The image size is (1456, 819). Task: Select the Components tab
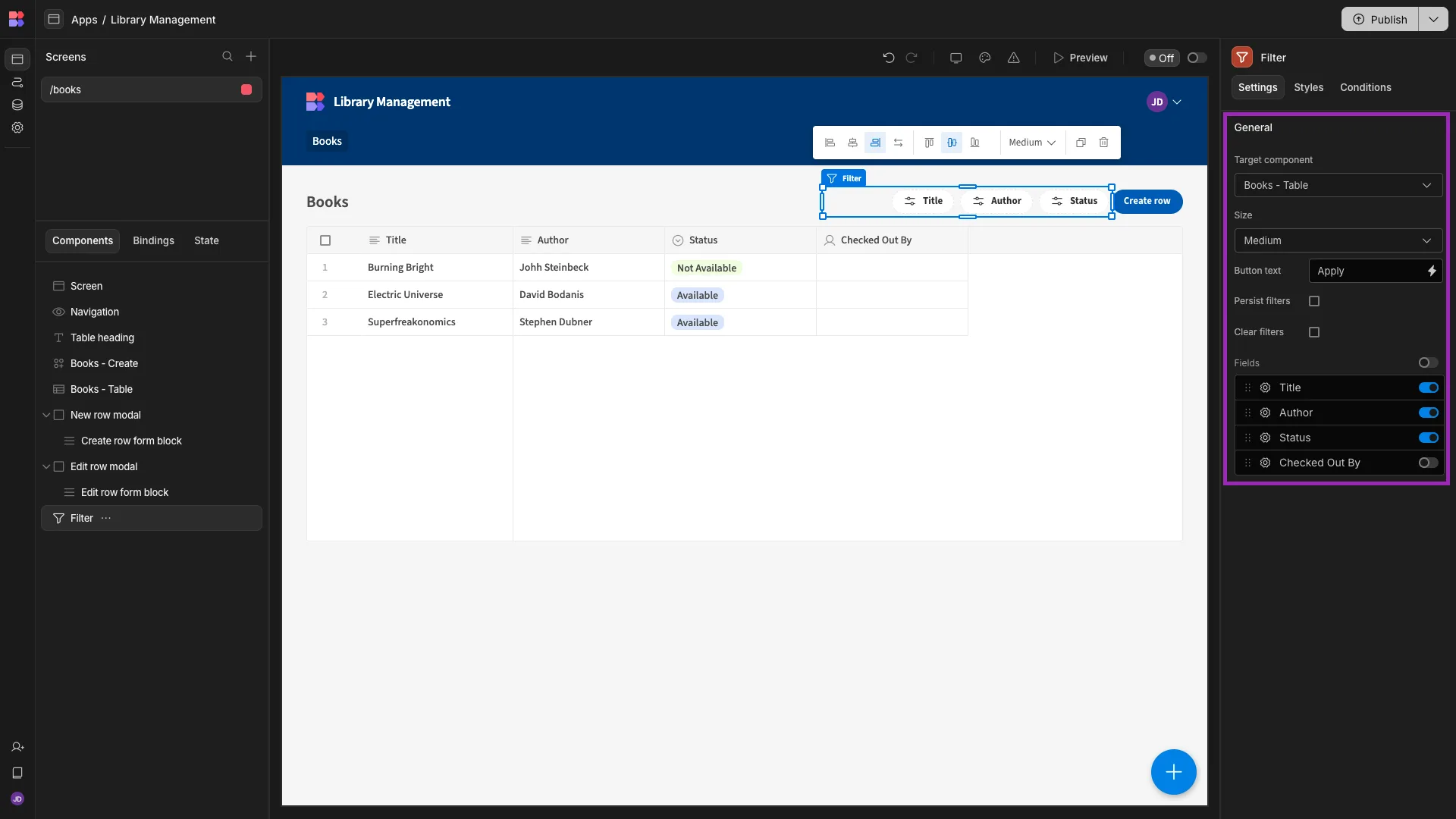[x=83, y=240]
